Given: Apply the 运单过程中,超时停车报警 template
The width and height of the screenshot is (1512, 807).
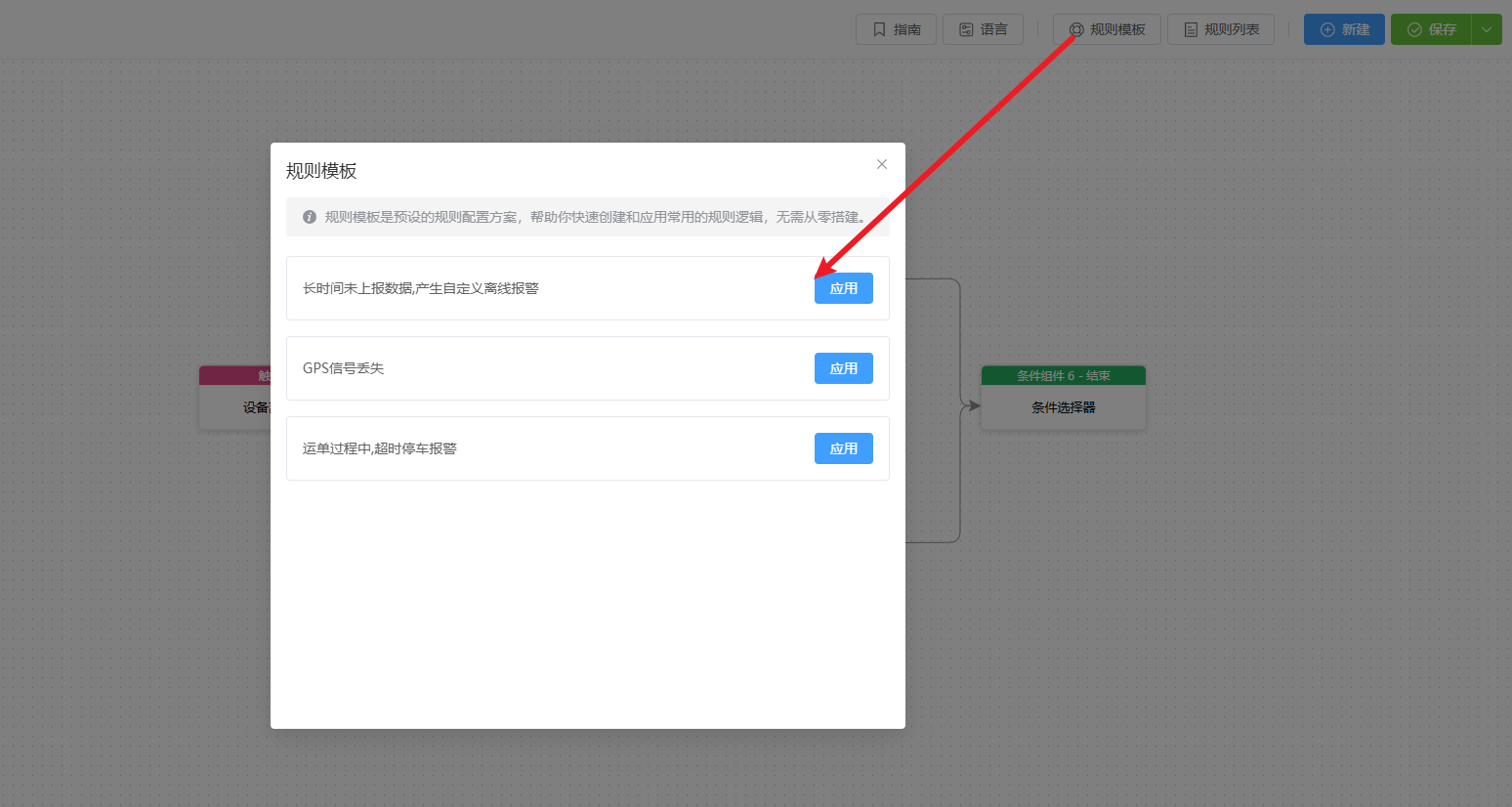Looking at the screenshot, I should coord(843,448).
